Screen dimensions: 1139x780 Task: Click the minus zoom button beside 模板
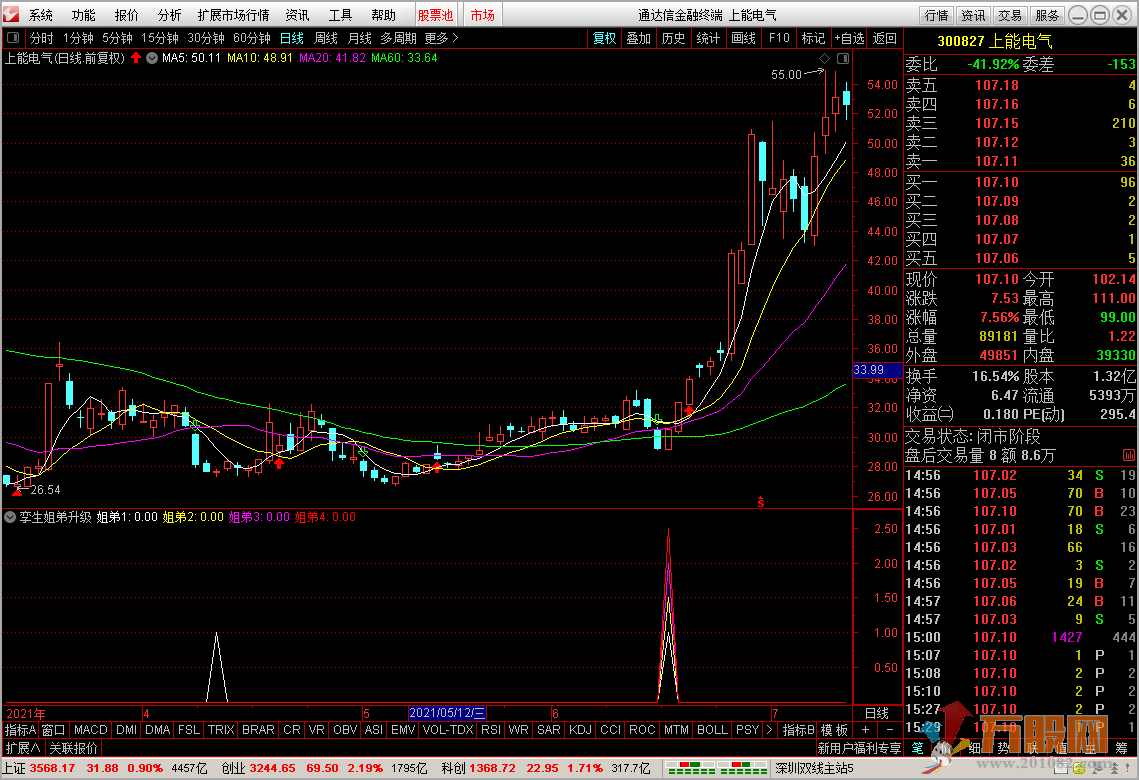pos(890,730)
